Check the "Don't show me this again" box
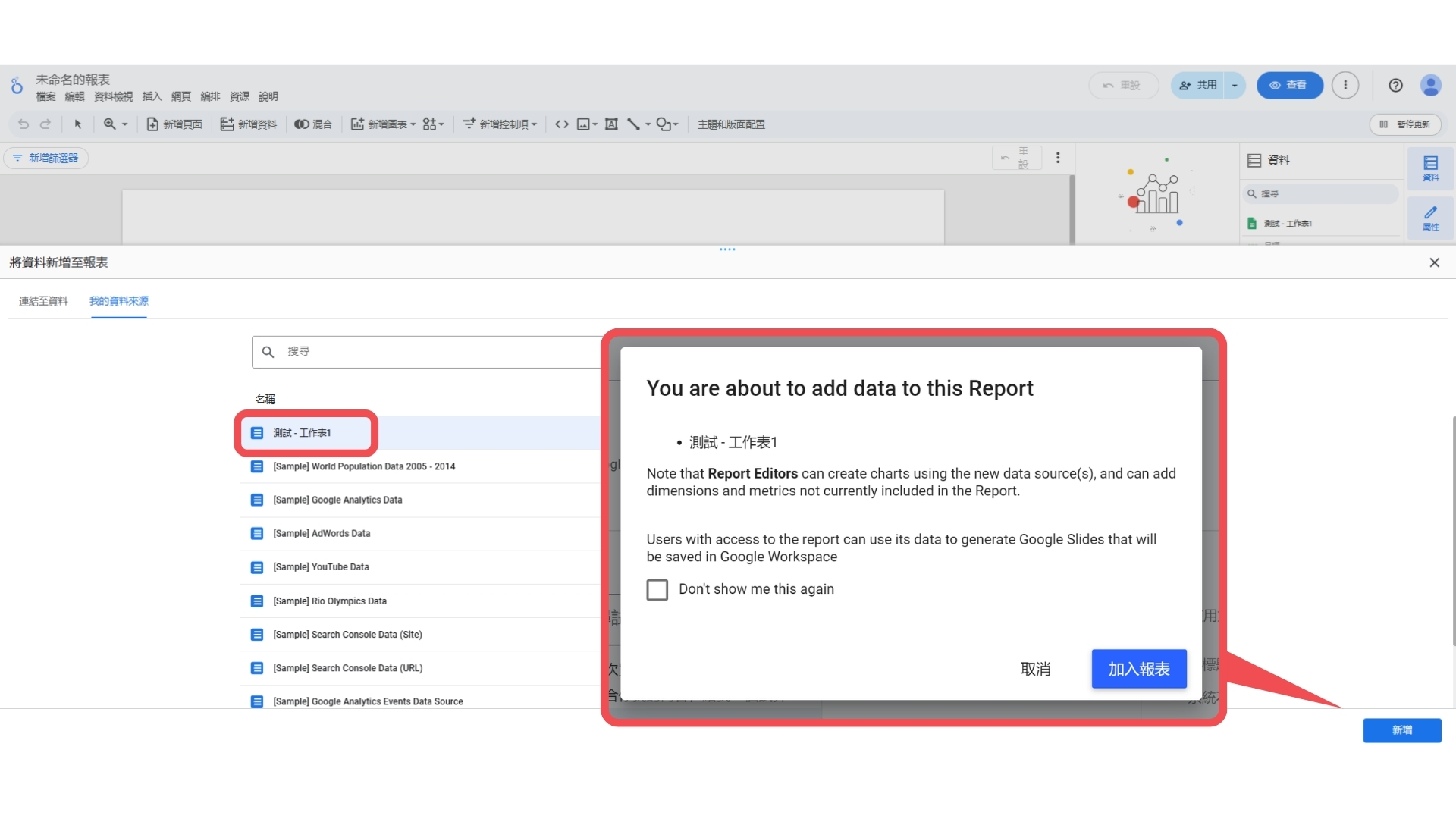 tap(657, 590)
